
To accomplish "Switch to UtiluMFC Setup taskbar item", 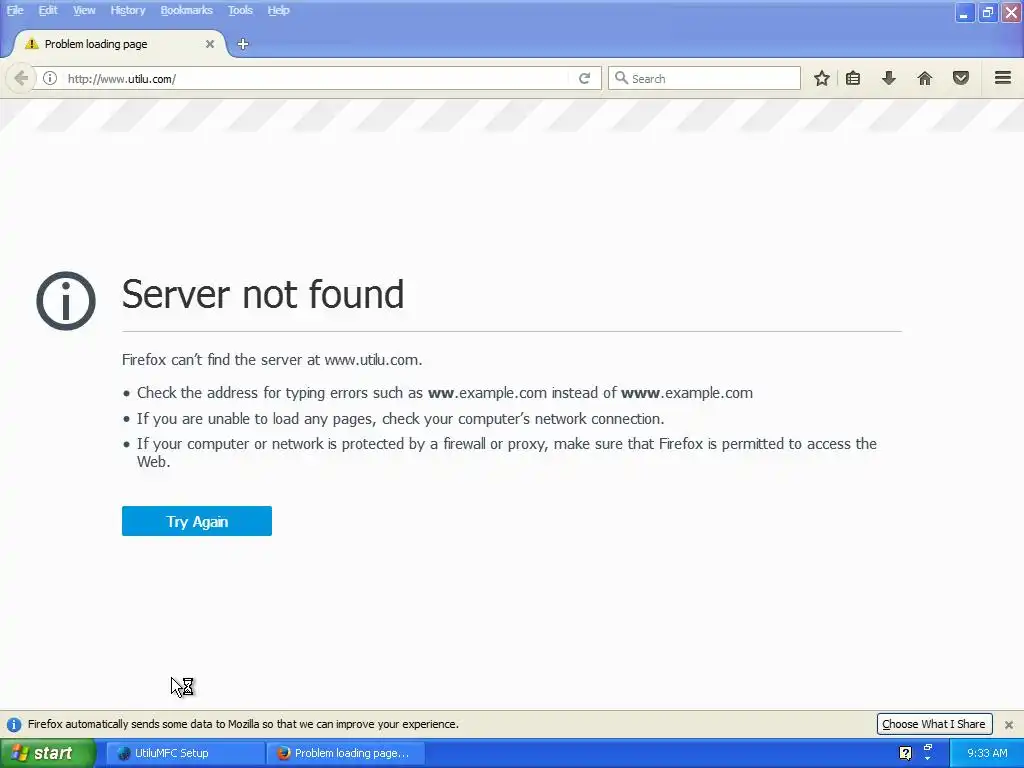I will 185,753.
